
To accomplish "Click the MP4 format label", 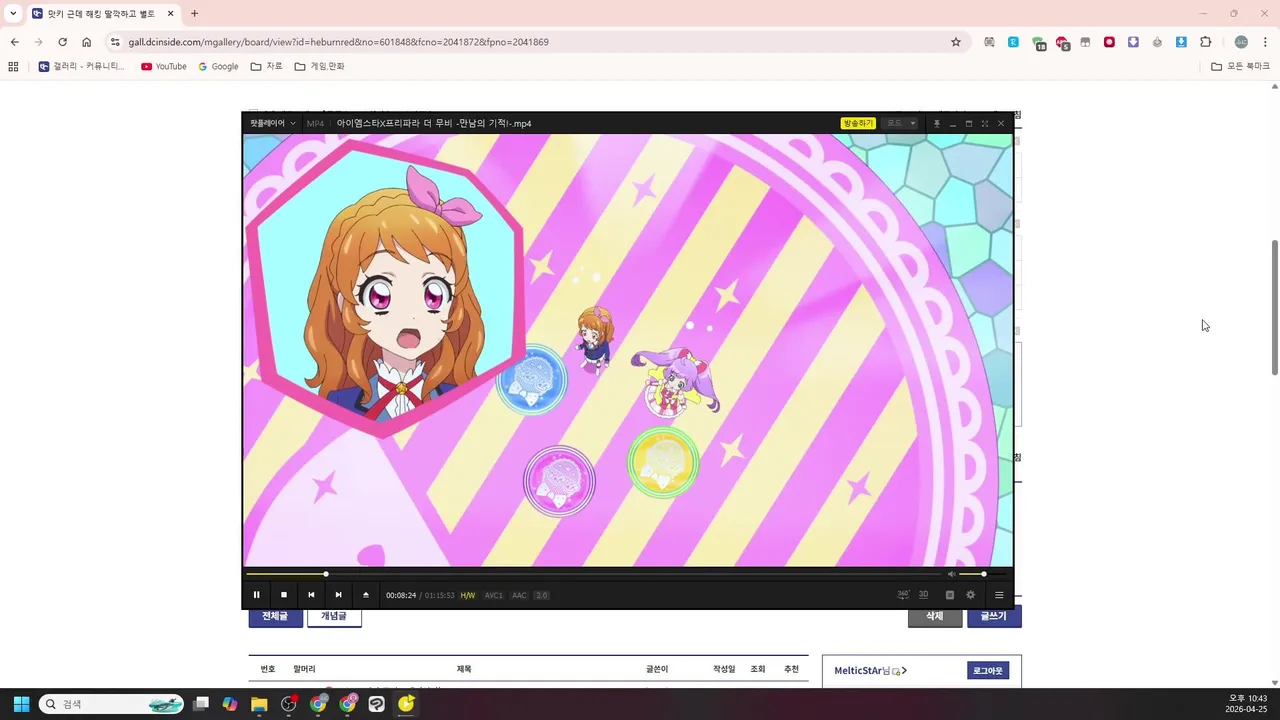I will click(315, 123).
